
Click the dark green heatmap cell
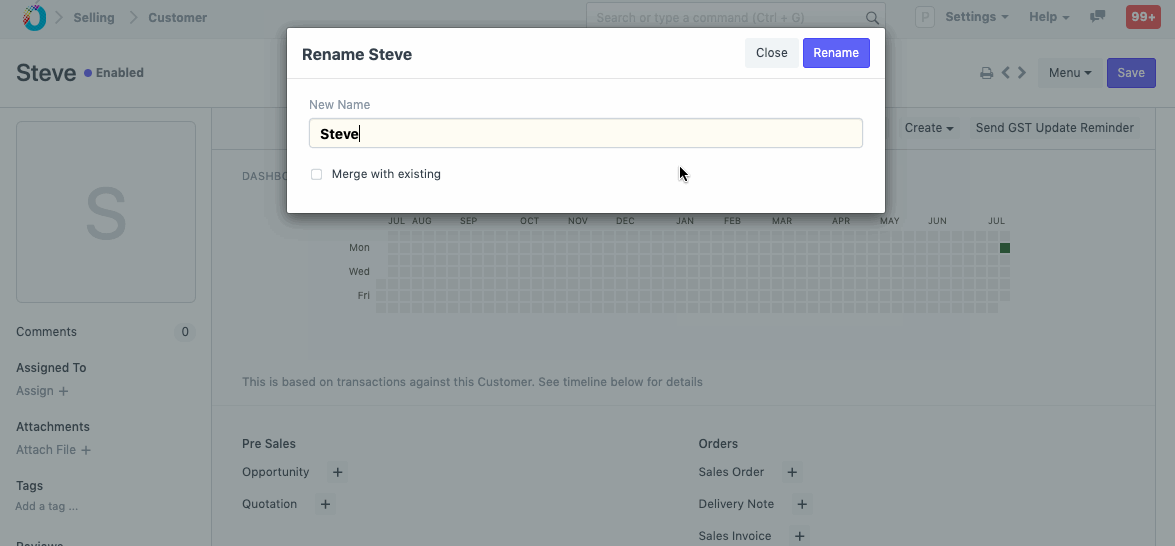click(1005, 248)
